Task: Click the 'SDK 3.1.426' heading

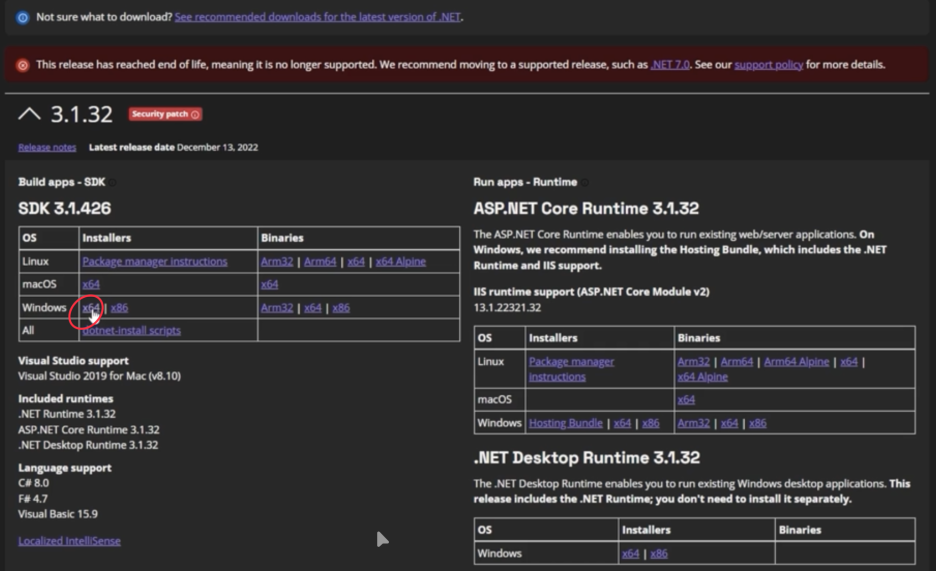Action: 64,208
